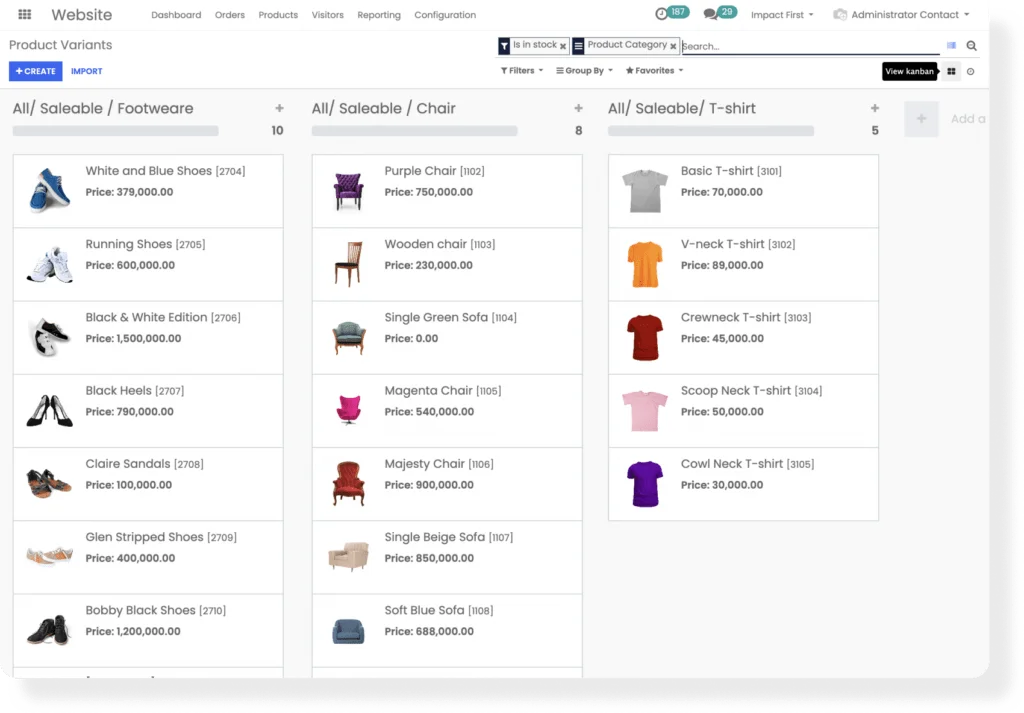Switch to the kanban view icon
The height and width of the screenshot is (713, 1024).
coord(951,71)
